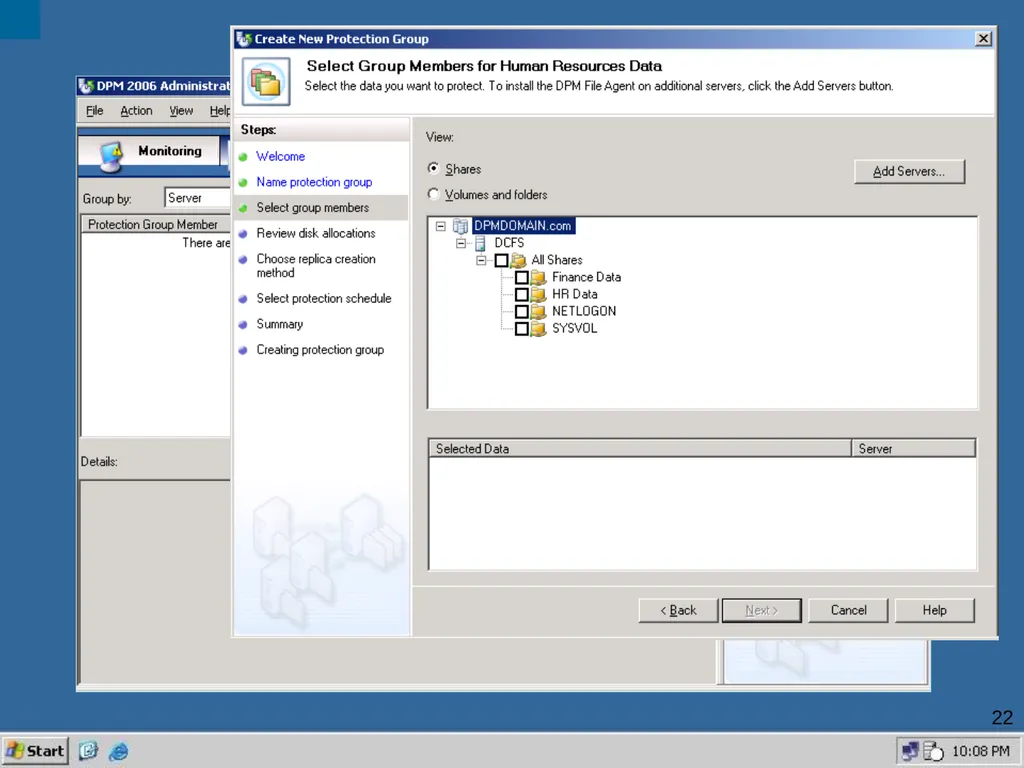Click the network tray icon

tap(910, 751)
